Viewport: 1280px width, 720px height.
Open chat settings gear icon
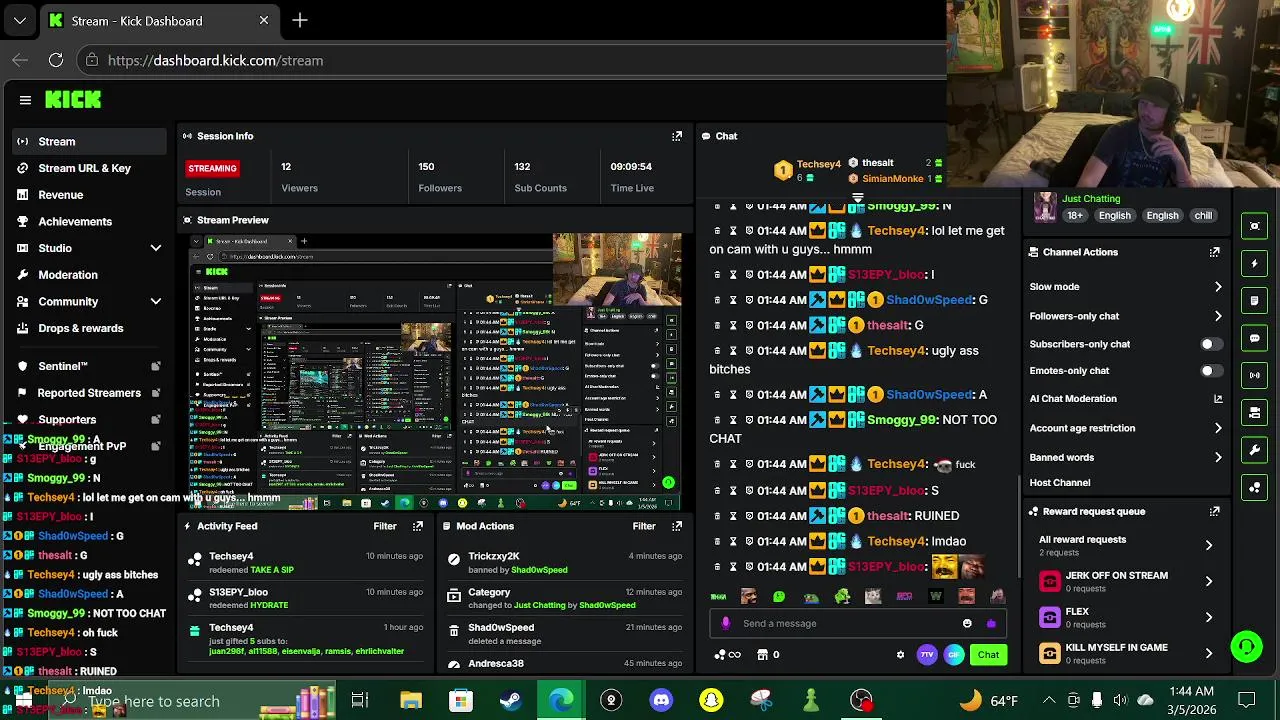click(x=900, y=655)
